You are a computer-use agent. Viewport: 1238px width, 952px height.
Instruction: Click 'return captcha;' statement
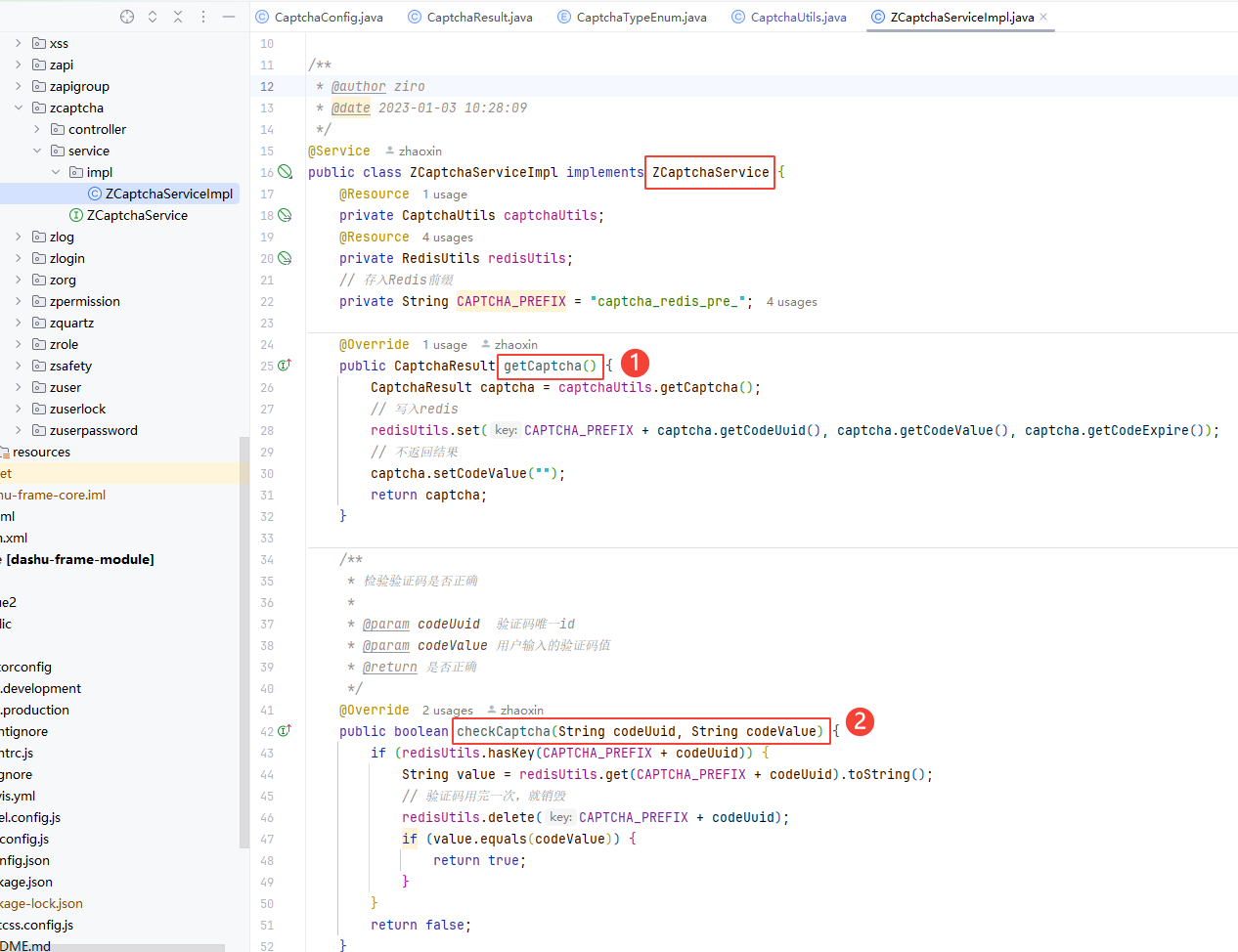point(428,495)
